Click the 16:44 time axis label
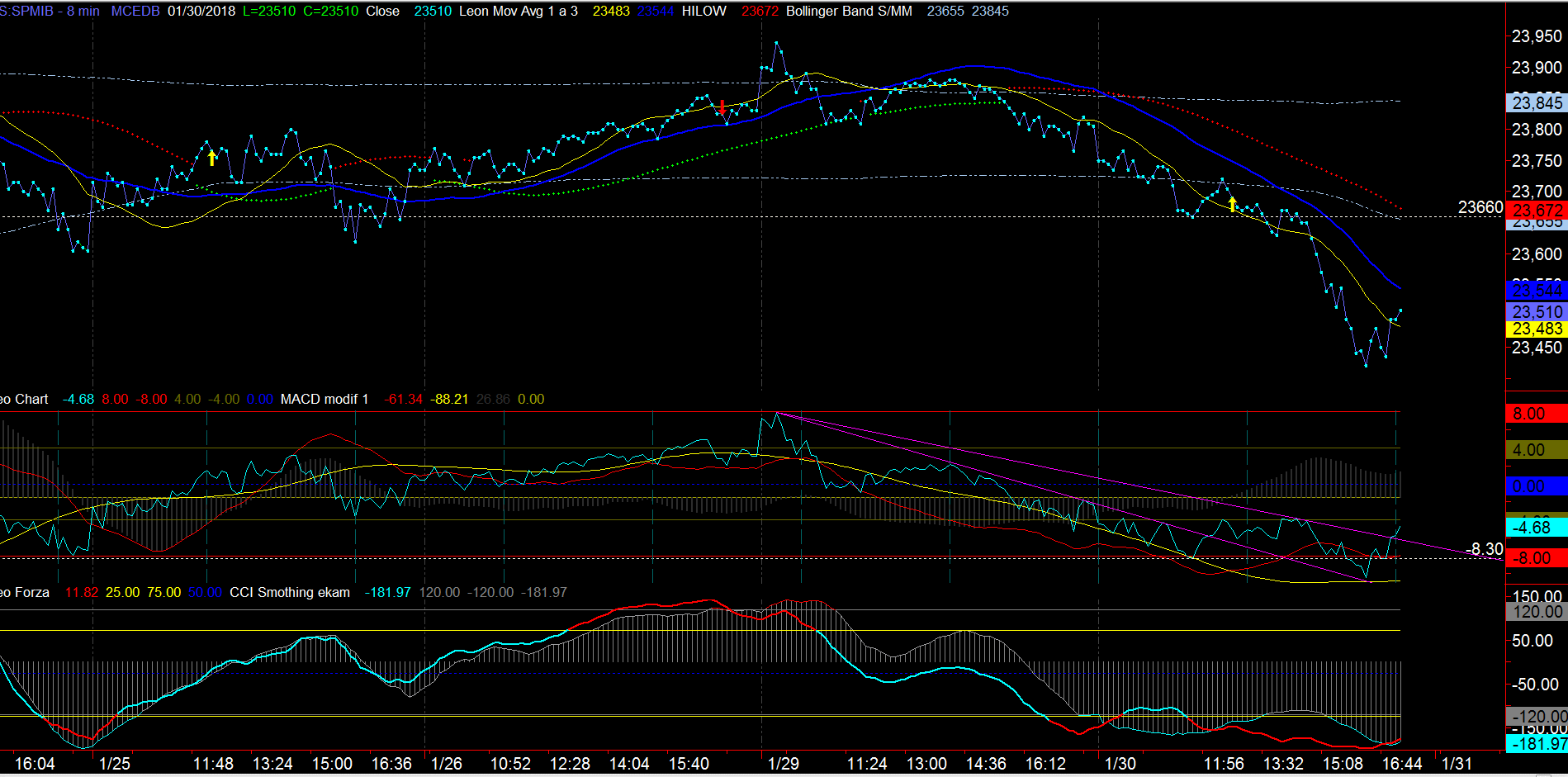 (1402, 764)
